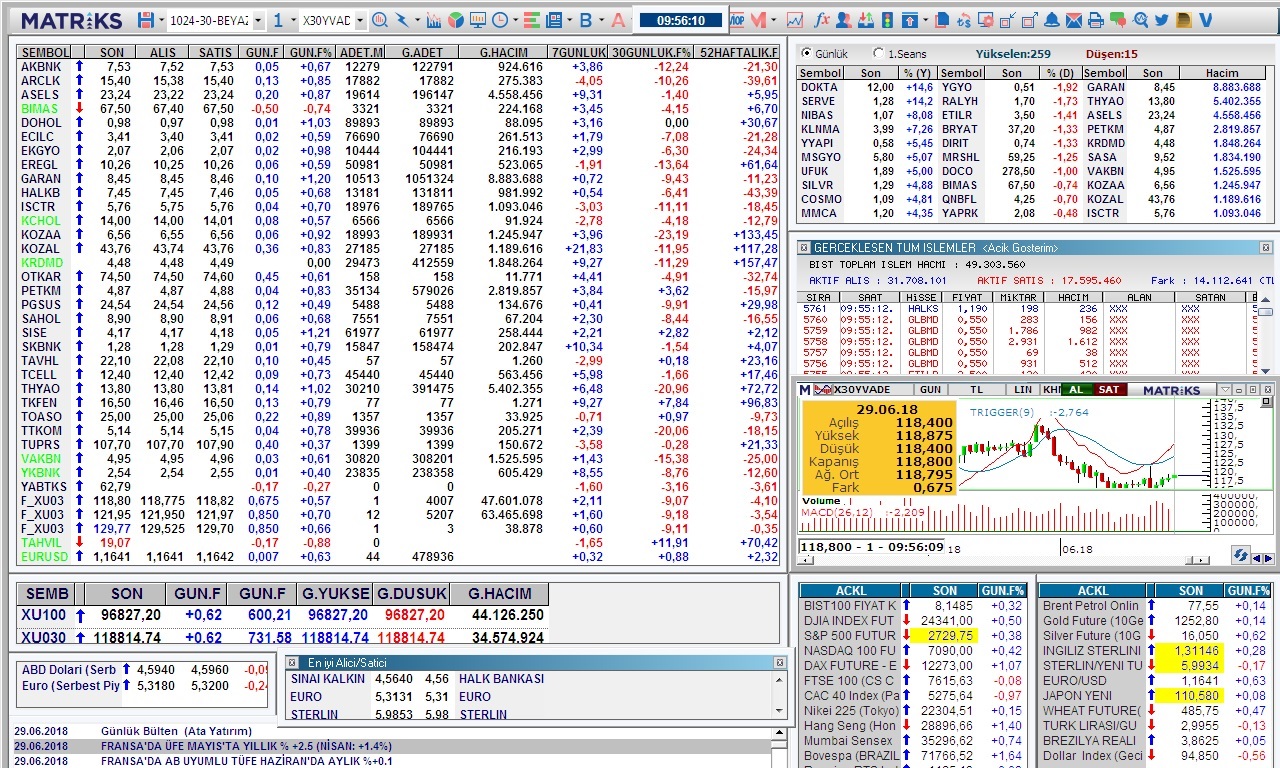Click the alarm bell icon
Image resolution: width=1280 pixels, height=768 pixels.
coord(1052,20)
